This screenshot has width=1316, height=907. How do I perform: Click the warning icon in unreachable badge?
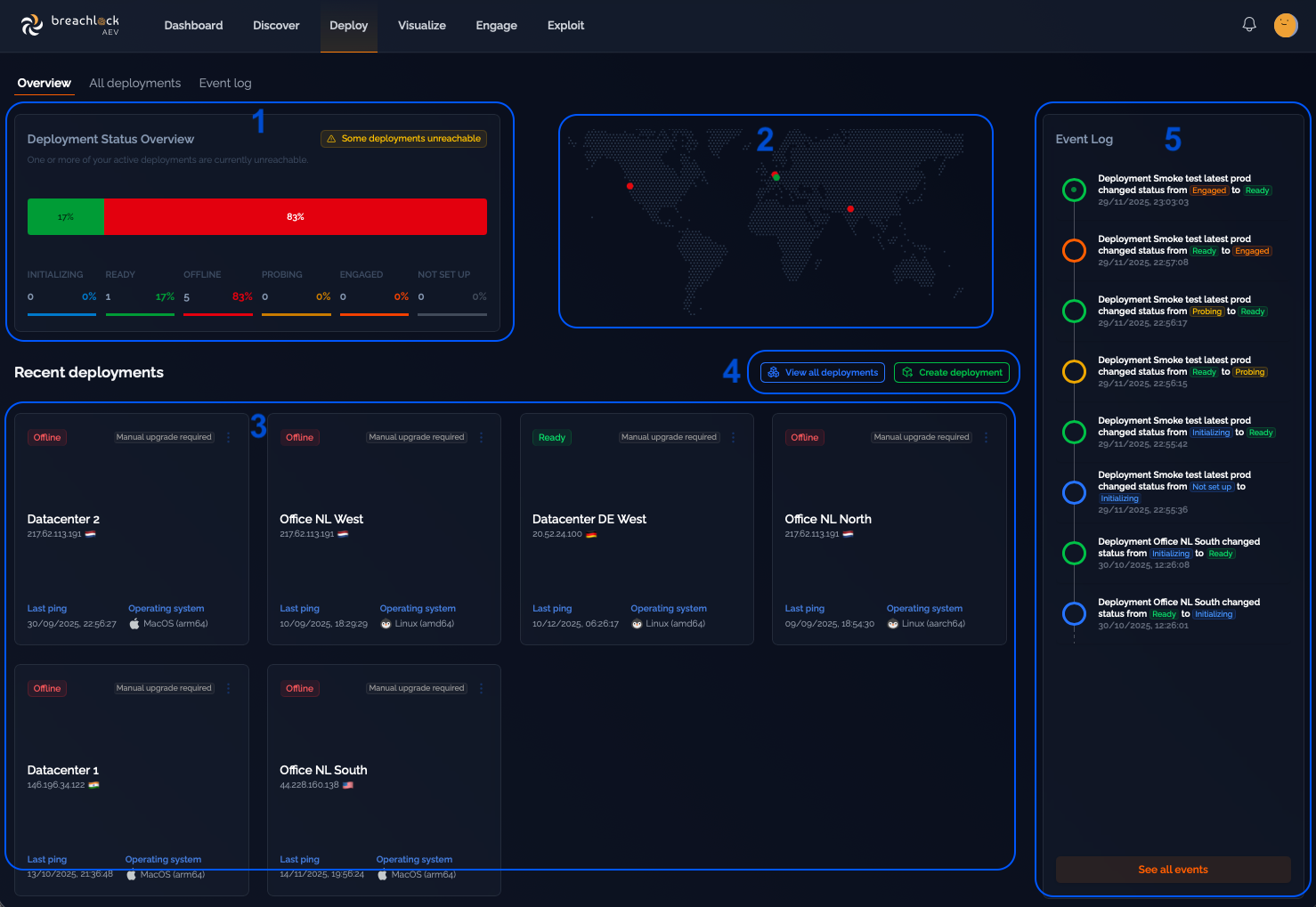331,139
